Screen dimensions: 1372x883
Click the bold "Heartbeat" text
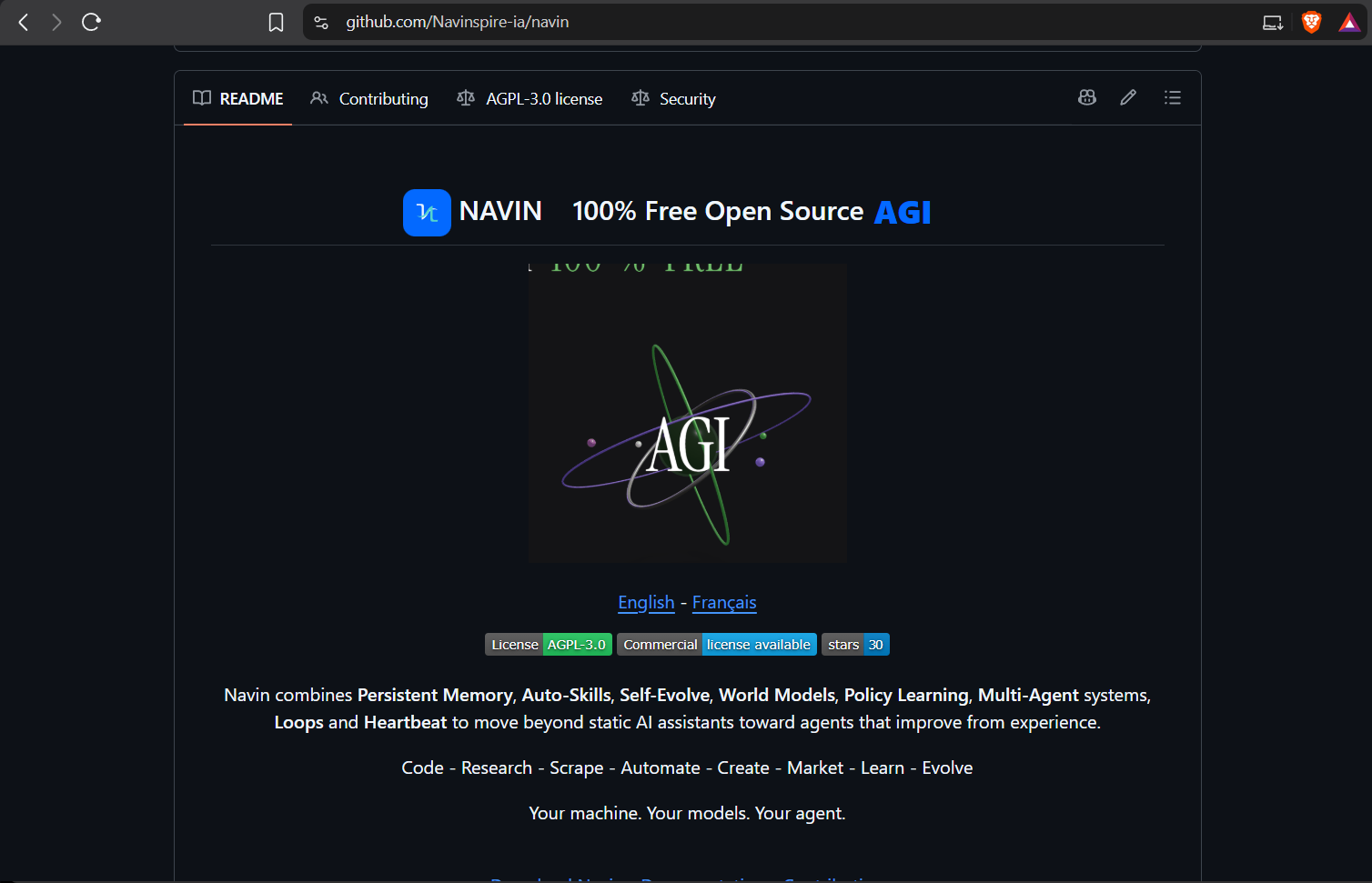point(406,722)
